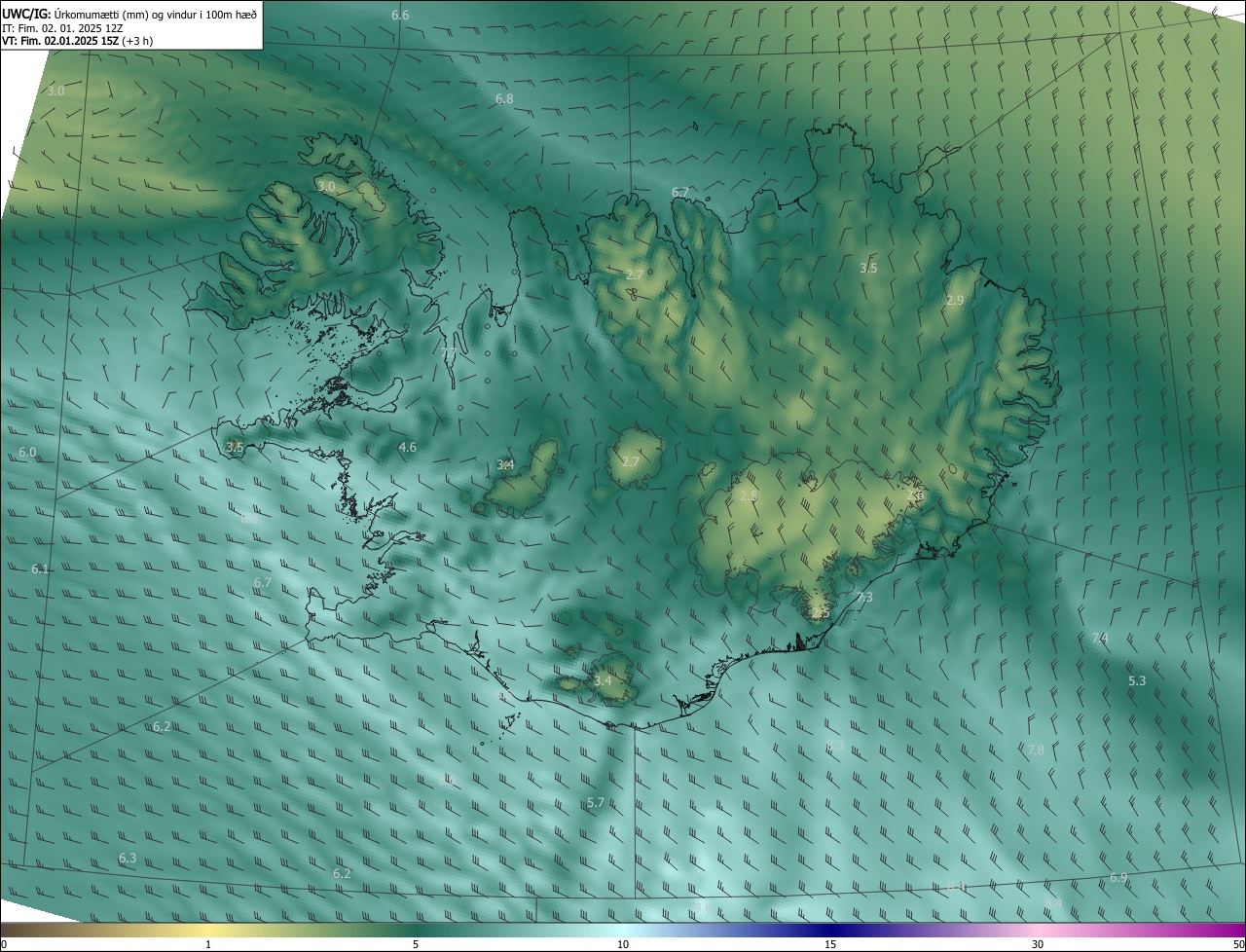The width and height of the screenshot is (1246, 952).
Task: Click the 15 tick on the color scale
Action: tap(830, 945)
